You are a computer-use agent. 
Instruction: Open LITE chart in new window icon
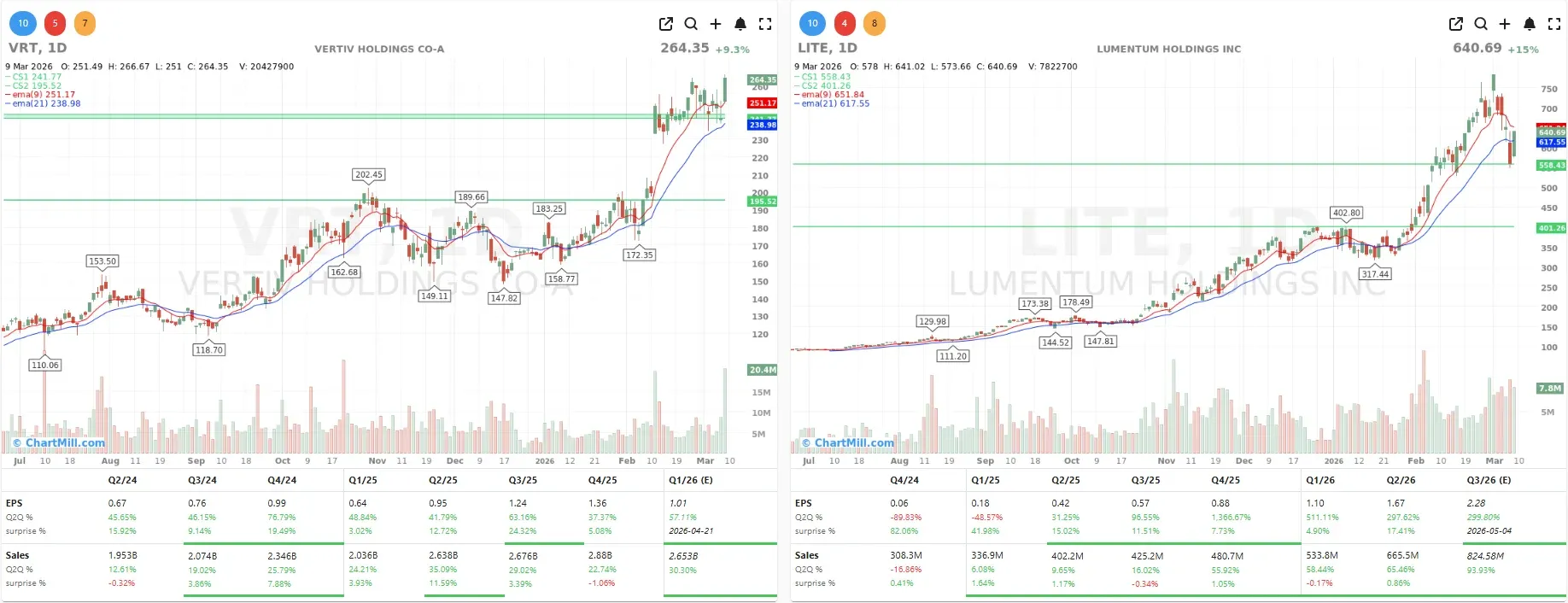(1456, 24)
